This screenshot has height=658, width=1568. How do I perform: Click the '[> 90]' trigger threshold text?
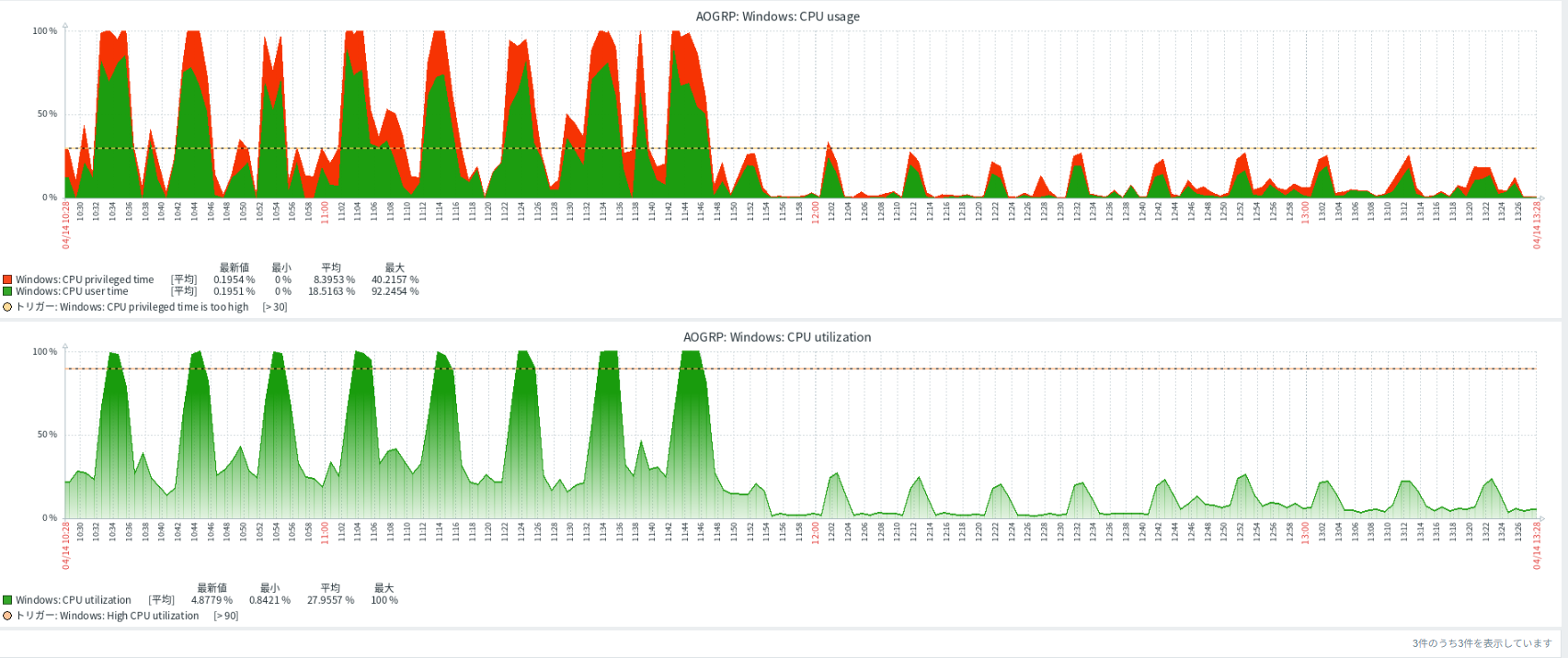pos(225,616)
